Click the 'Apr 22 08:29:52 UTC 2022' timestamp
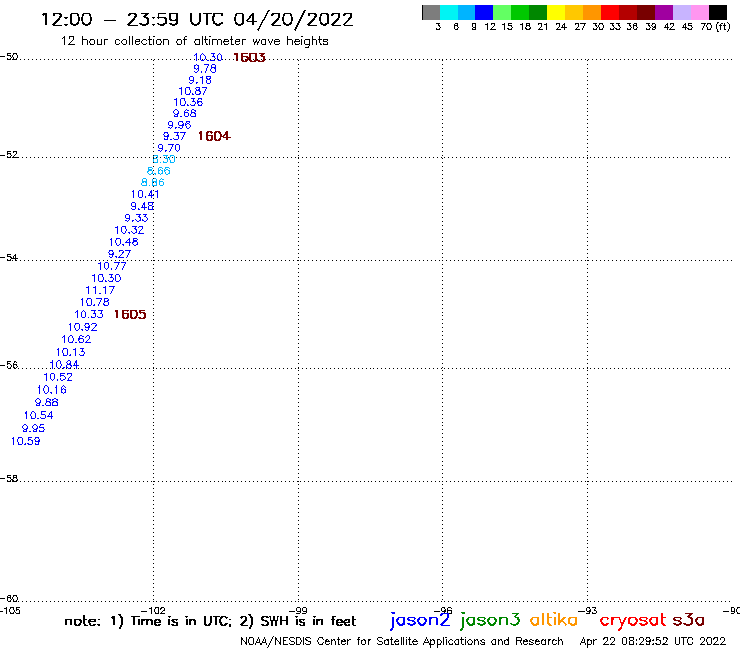 tap(653, 642)
